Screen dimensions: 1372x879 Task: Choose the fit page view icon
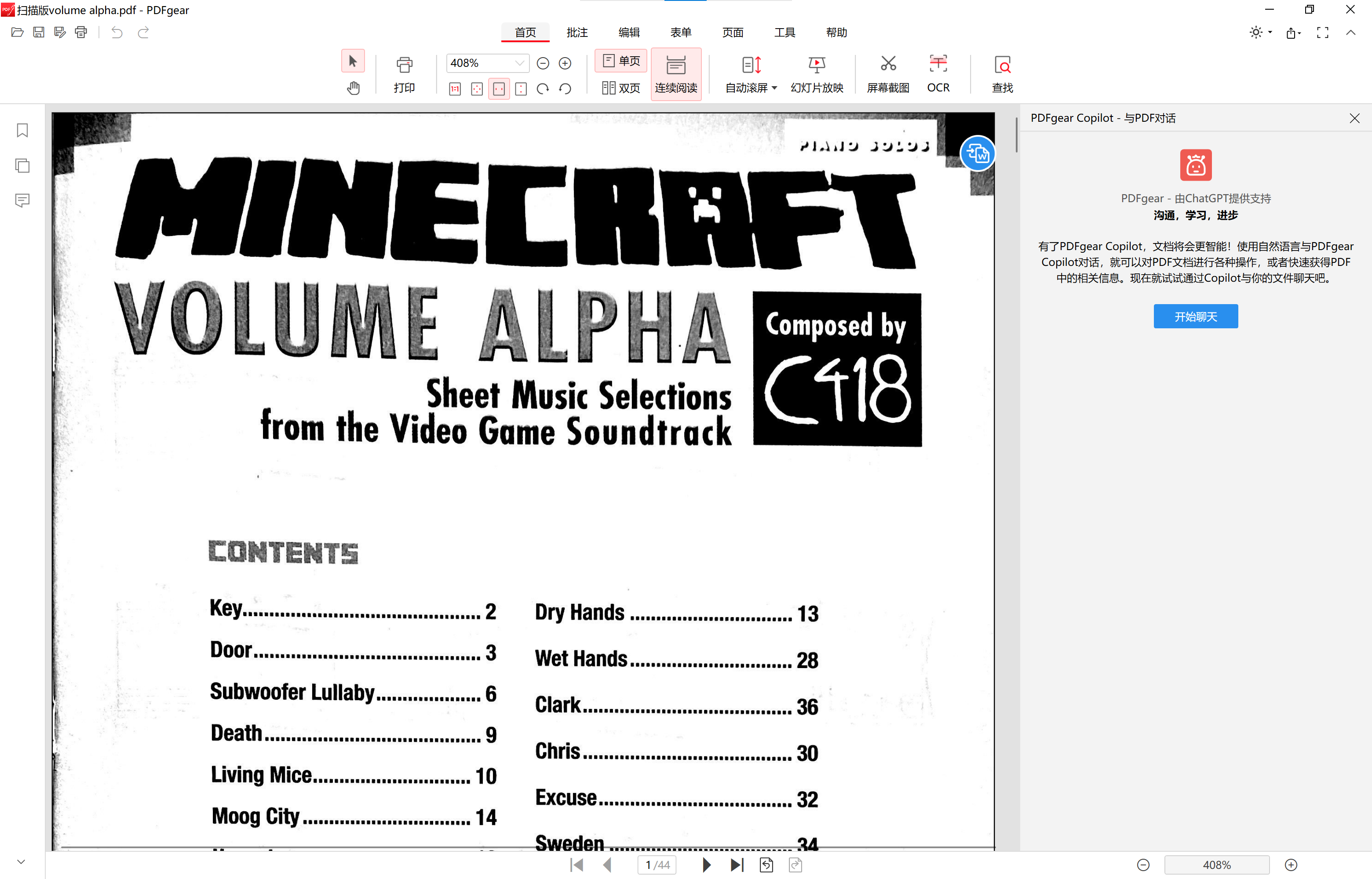(477, 89)
